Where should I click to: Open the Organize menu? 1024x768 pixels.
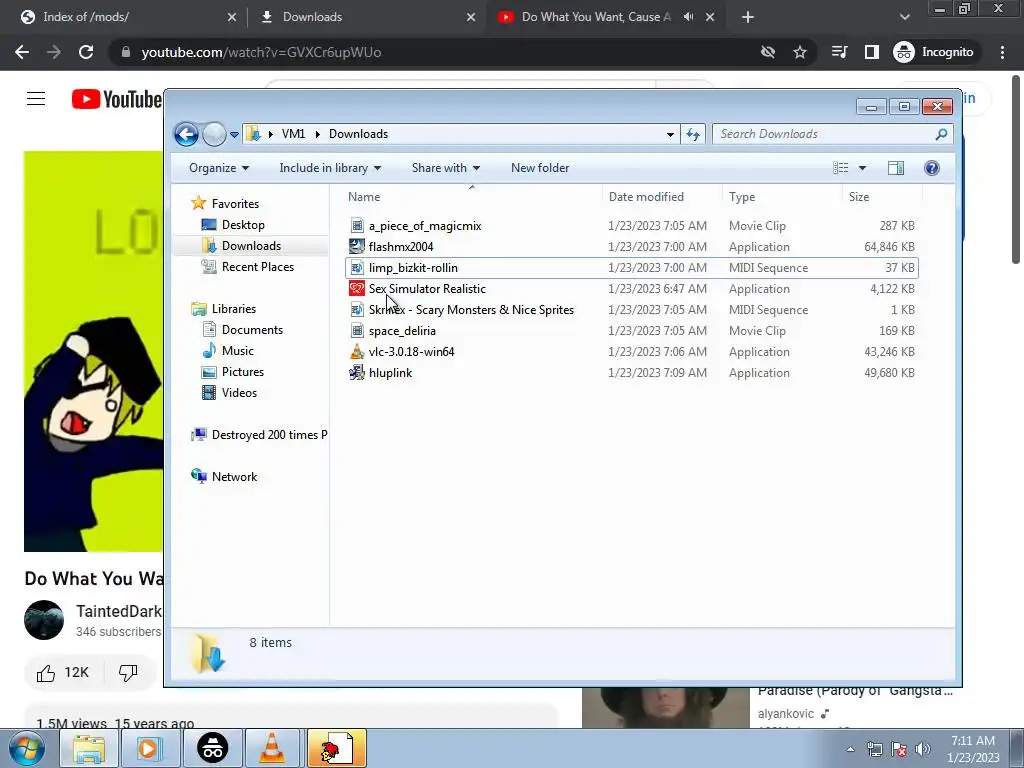coord(219,168)
